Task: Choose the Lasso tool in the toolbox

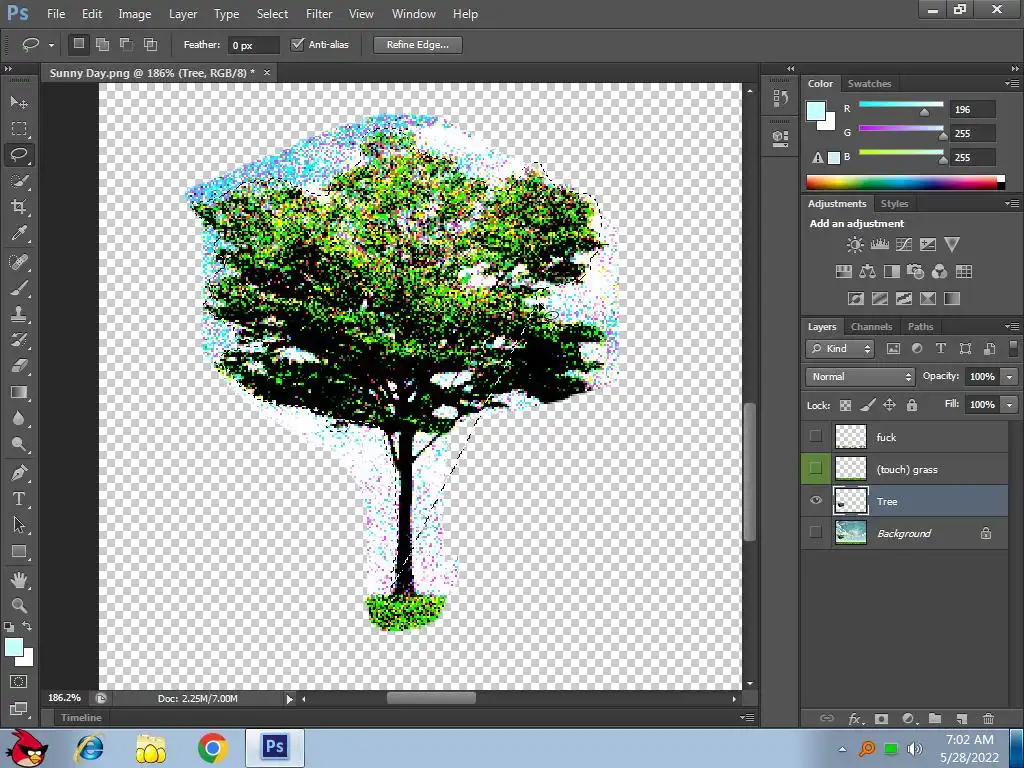Action: pyautogui.click(x=19, y=155)
